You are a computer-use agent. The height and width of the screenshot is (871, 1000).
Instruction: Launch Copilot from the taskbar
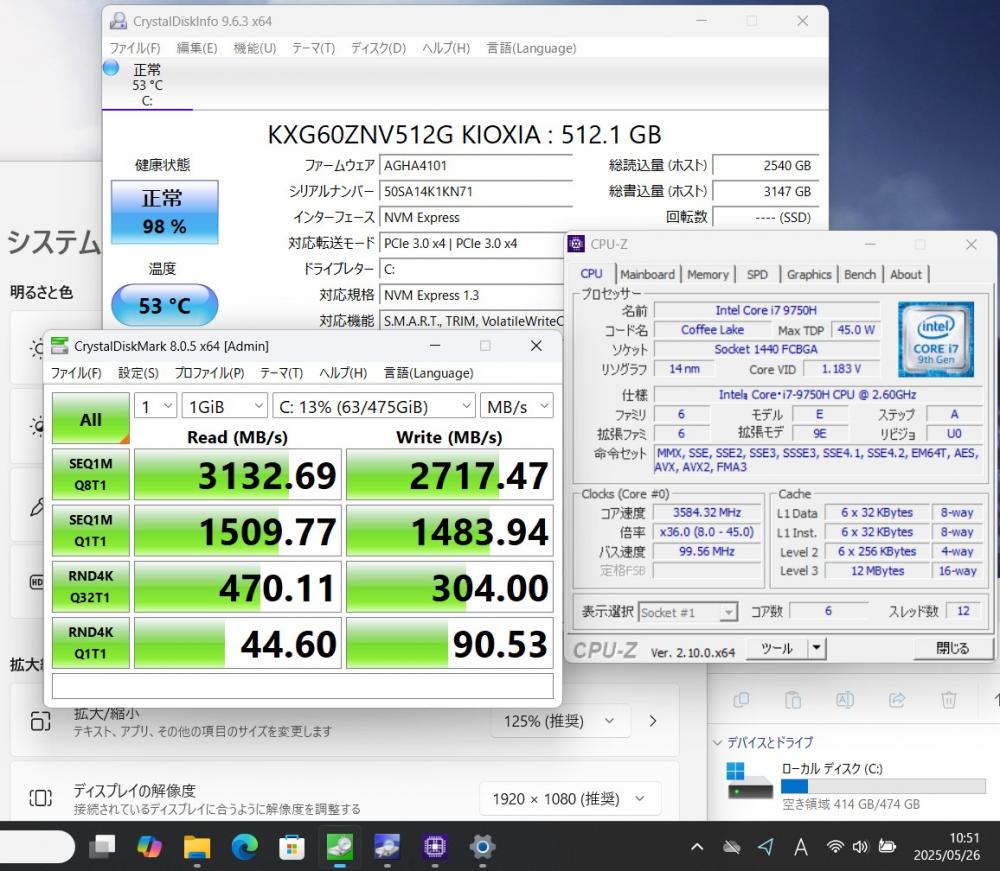click(x=149, y=846)
